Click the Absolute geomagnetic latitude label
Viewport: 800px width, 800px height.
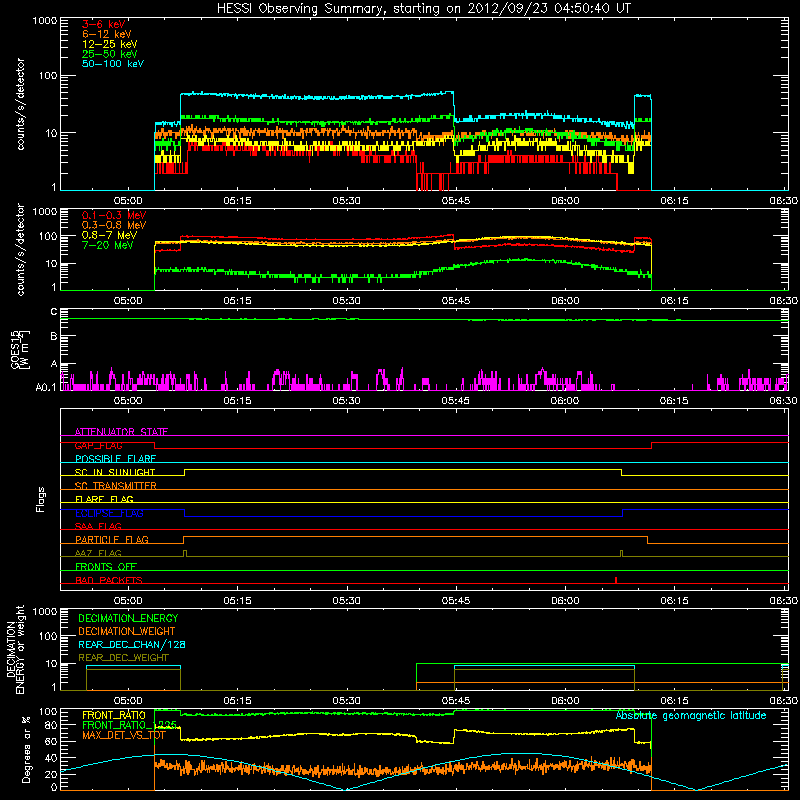(691, 716)
